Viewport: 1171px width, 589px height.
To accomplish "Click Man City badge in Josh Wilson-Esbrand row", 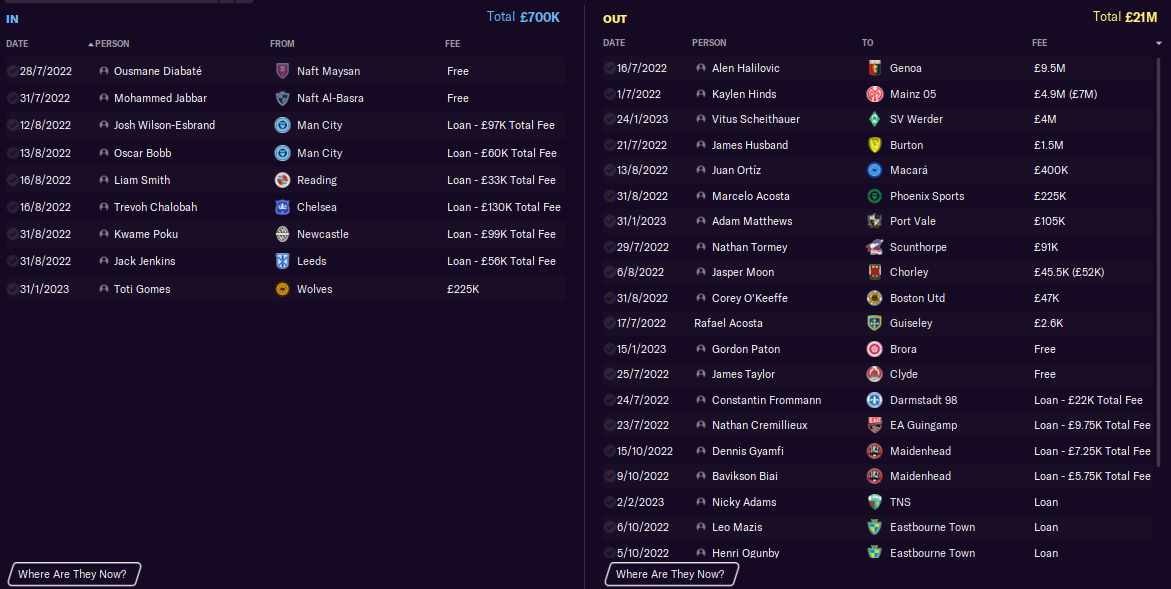I will click(282, 125).
